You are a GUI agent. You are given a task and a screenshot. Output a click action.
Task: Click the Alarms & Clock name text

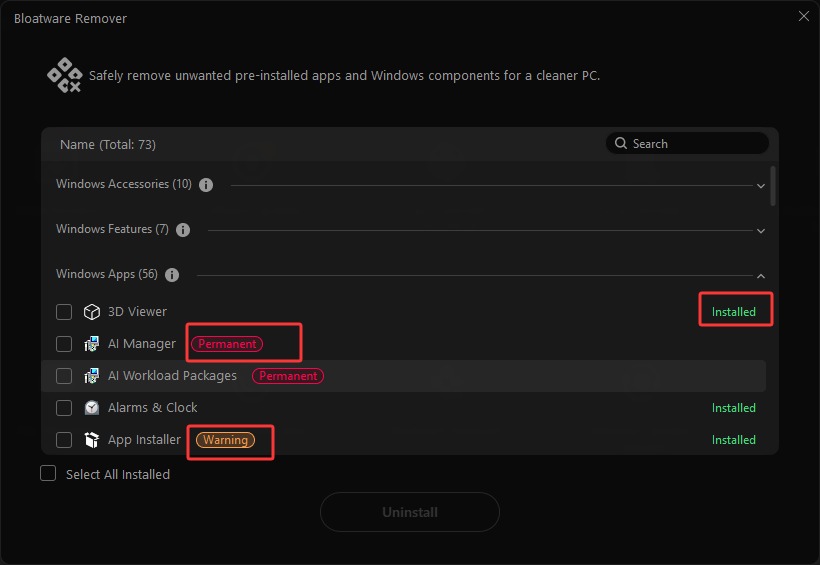pos(153,408)
